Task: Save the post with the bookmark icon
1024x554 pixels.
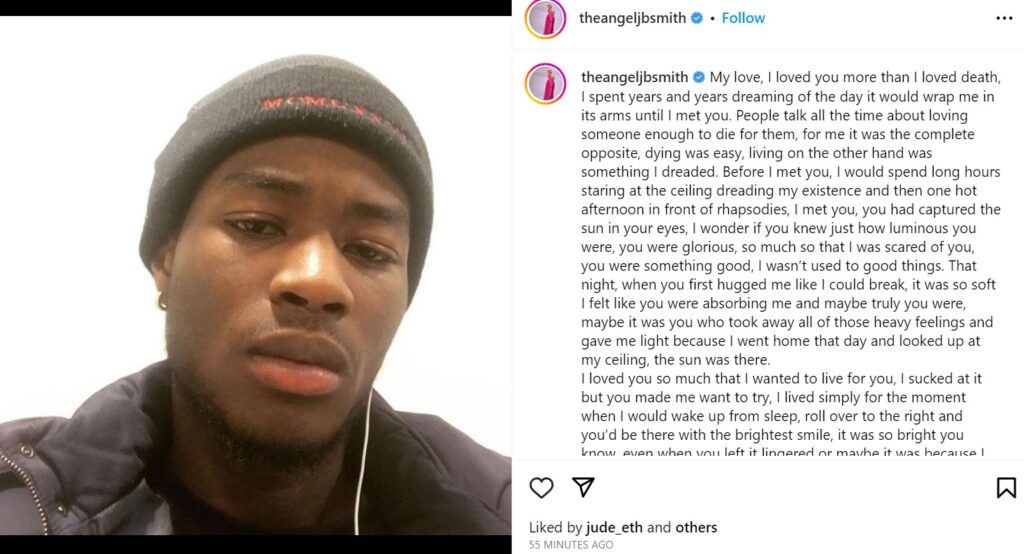Action: click(1006, 487)
